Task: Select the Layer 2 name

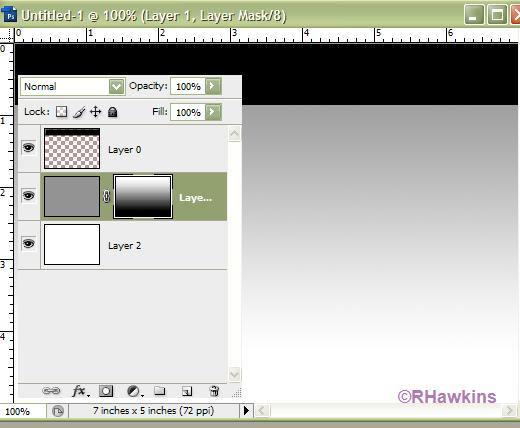Action: click(125, 246)
